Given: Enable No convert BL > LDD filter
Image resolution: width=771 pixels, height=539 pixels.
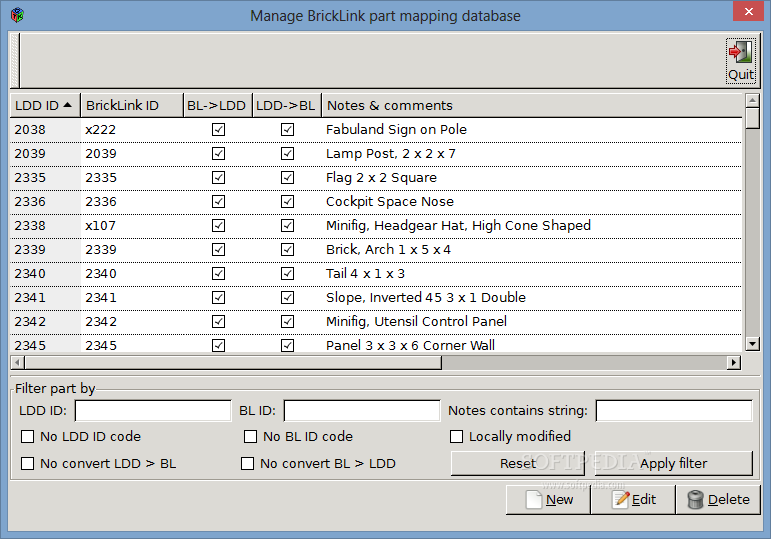Looking at the screenshot, I should [x=247, y=463].
